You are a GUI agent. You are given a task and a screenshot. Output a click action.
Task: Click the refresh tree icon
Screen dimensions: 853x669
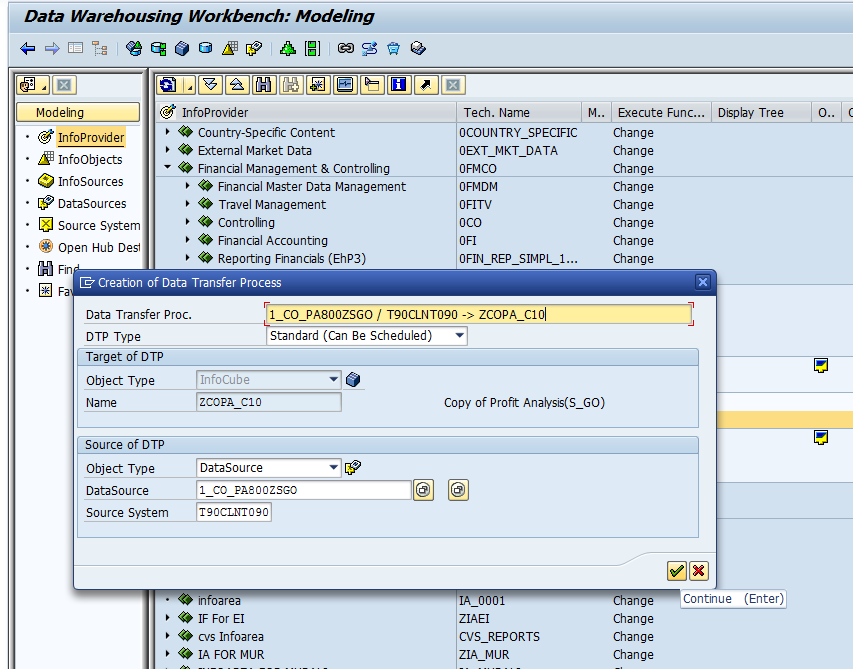pos(168,85)
